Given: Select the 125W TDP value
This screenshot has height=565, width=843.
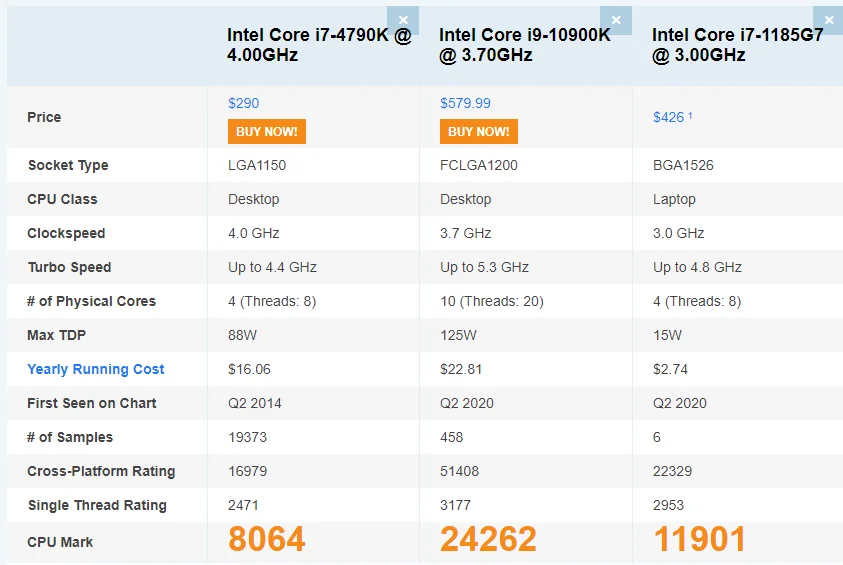Looking at the screenshot, I should click(x=458, y=335).
